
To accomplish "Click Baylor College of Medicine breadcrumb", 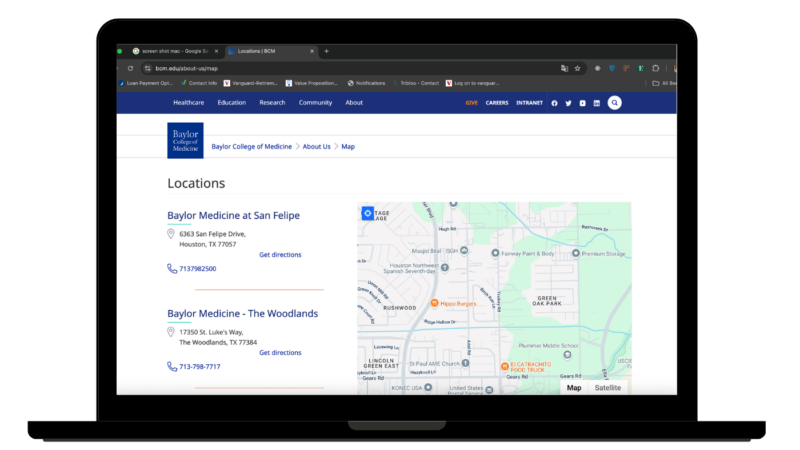I will click(252, 146).
